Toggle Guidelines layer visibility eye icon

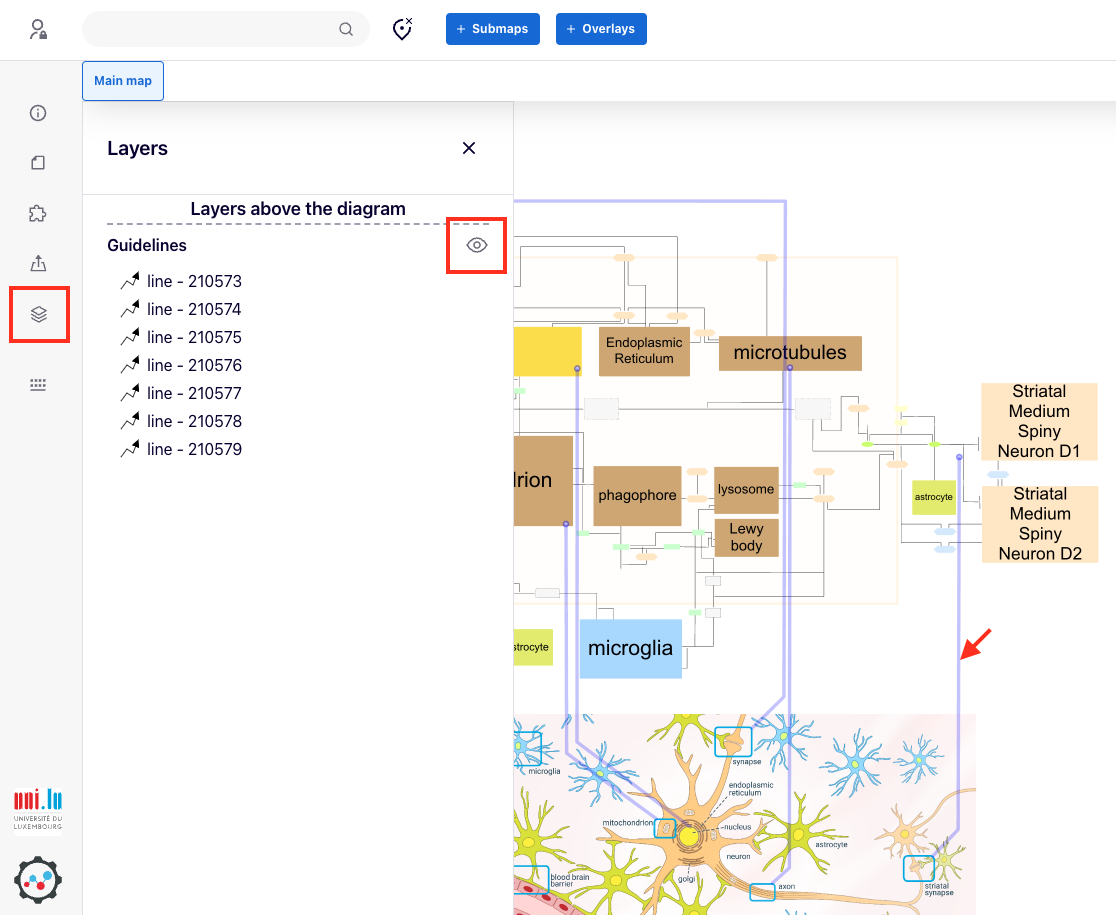pyautogui.click(x=477, y=245)
